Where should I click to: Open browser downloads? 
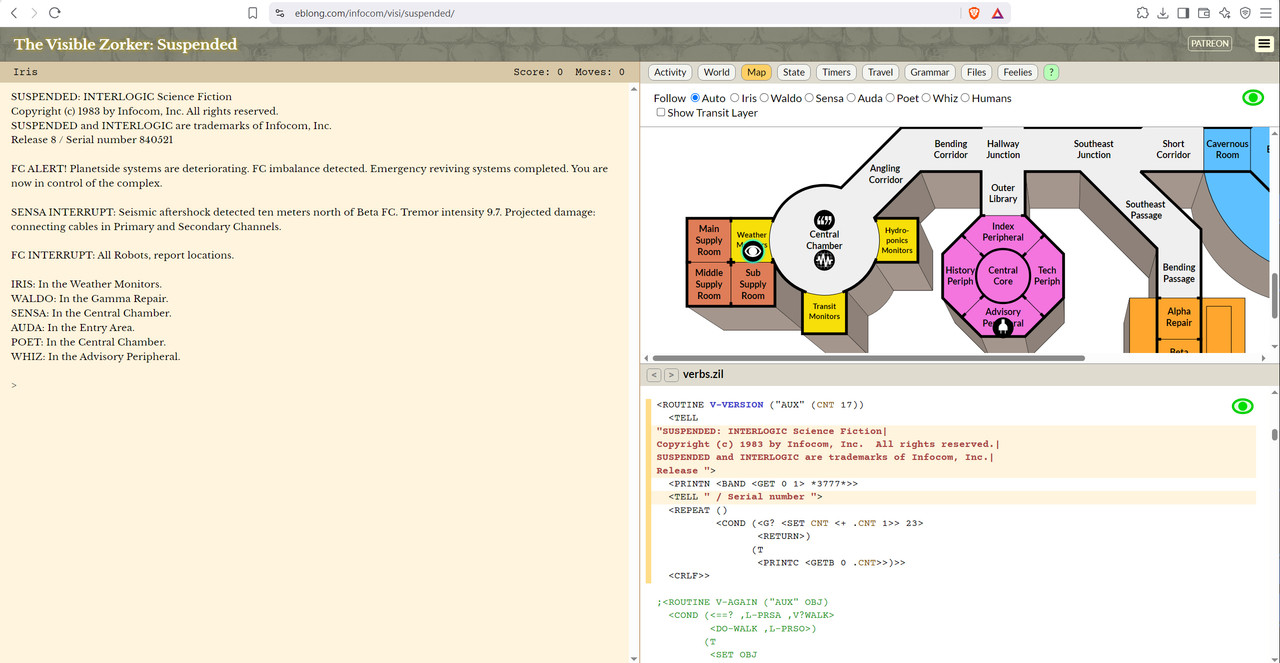tap(1163, 13)
